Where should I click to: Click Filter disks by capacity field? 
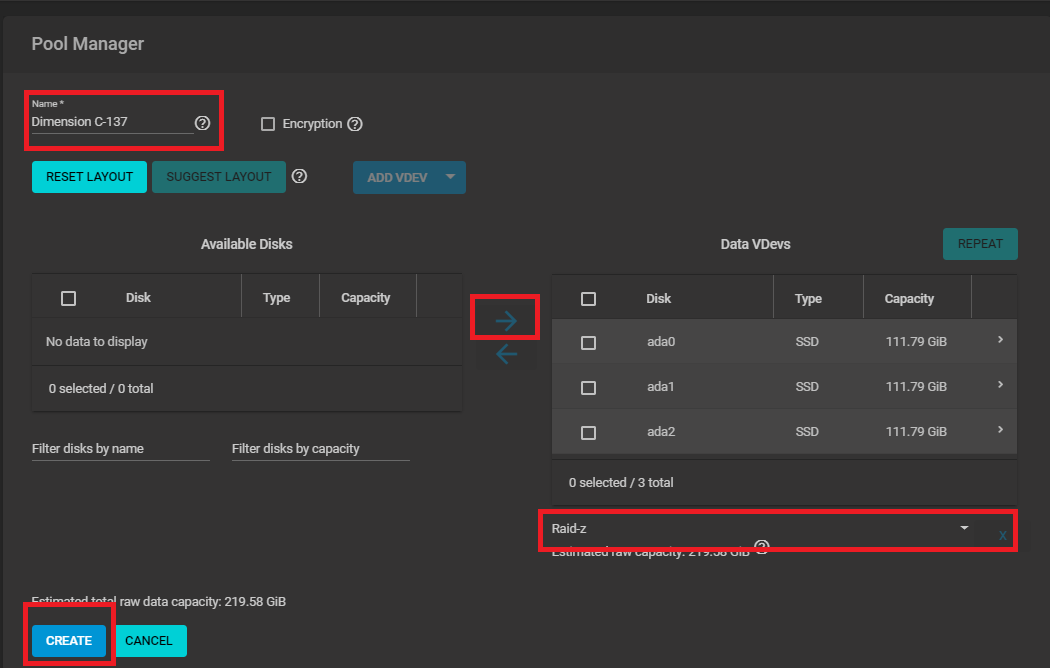pos(320,449)
